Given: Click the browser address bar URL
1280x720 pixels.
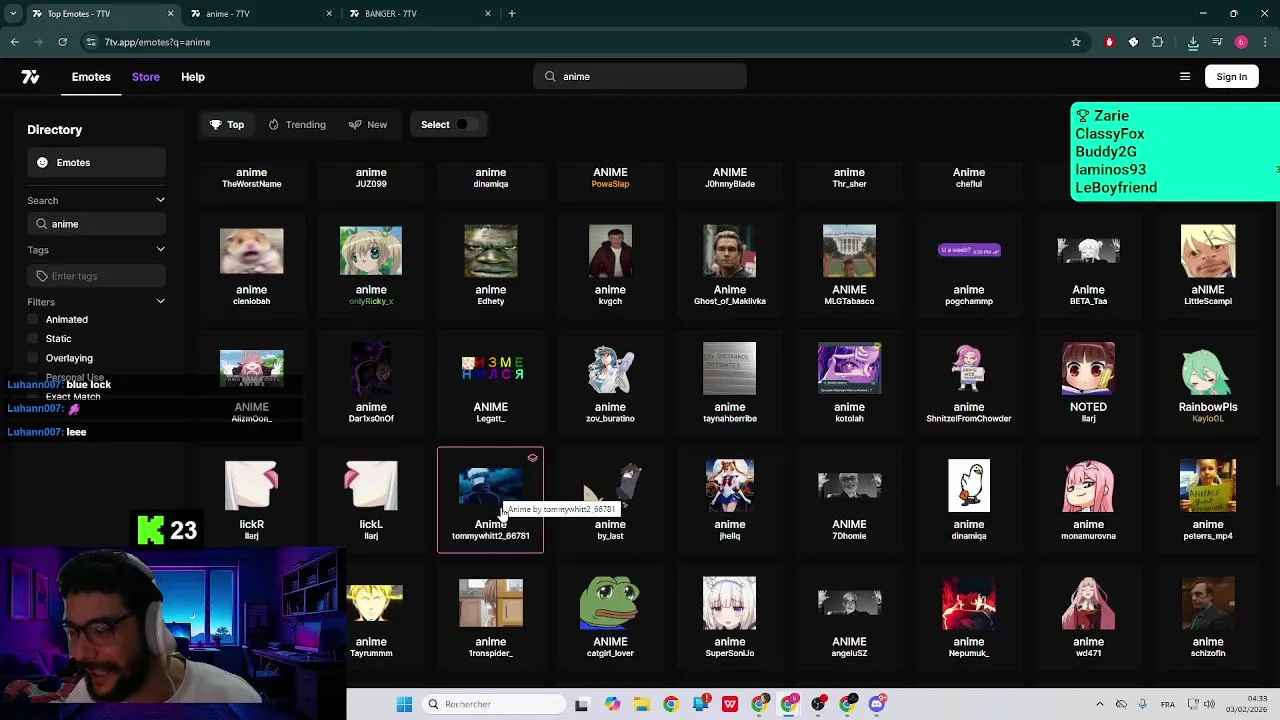Looking at the screenshot, I should click(x=157, y=42).
